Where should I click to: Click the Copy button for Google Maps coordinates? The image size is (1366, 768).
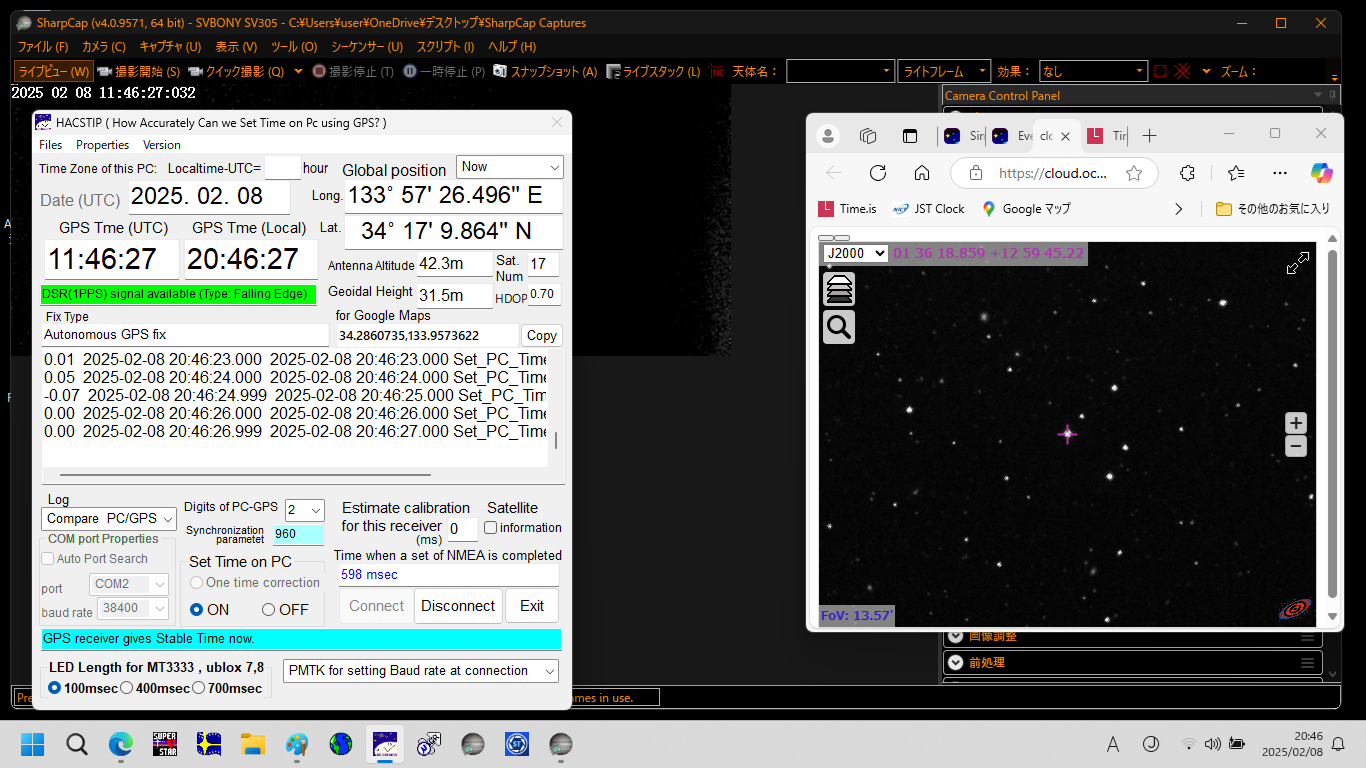541,336
